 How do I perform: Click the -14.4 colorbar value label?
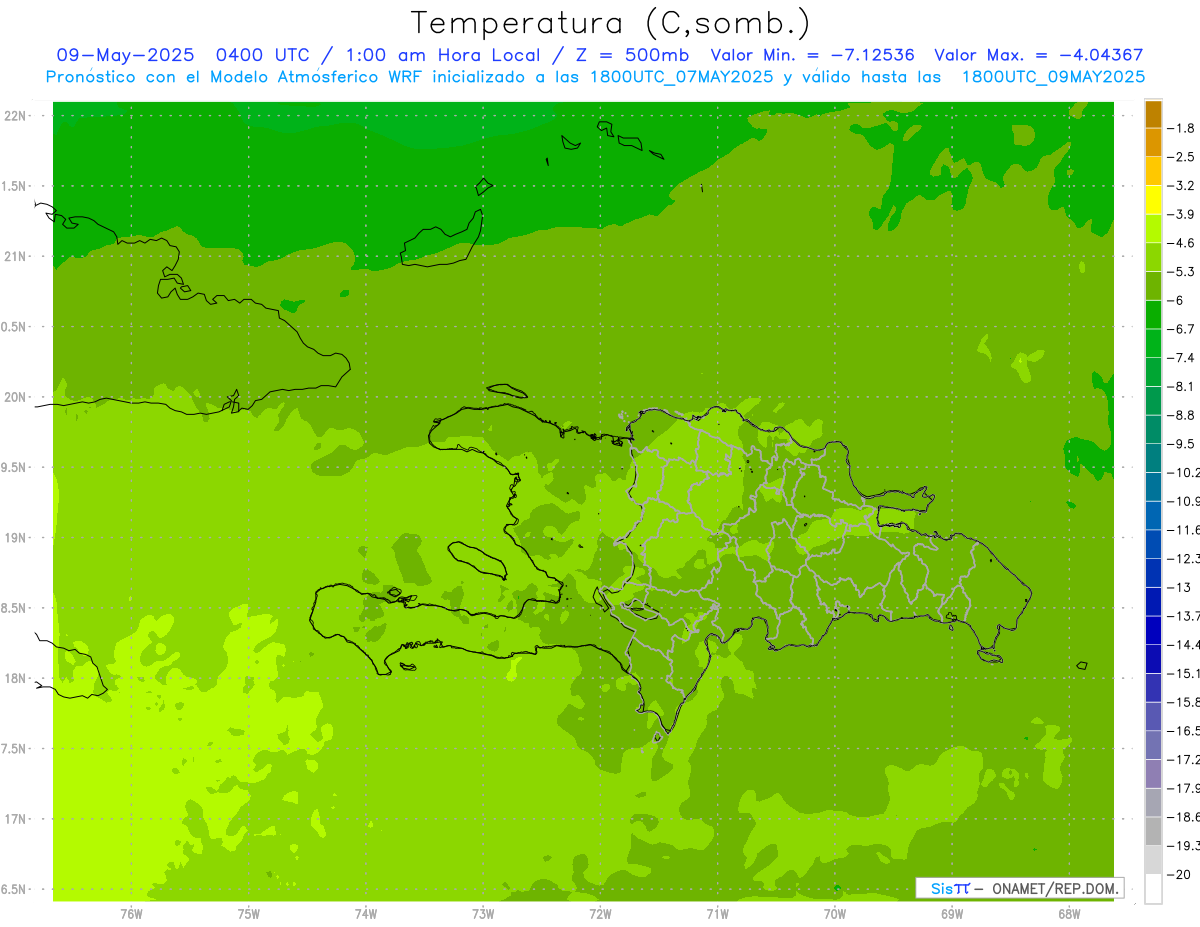pos(1184,644)
